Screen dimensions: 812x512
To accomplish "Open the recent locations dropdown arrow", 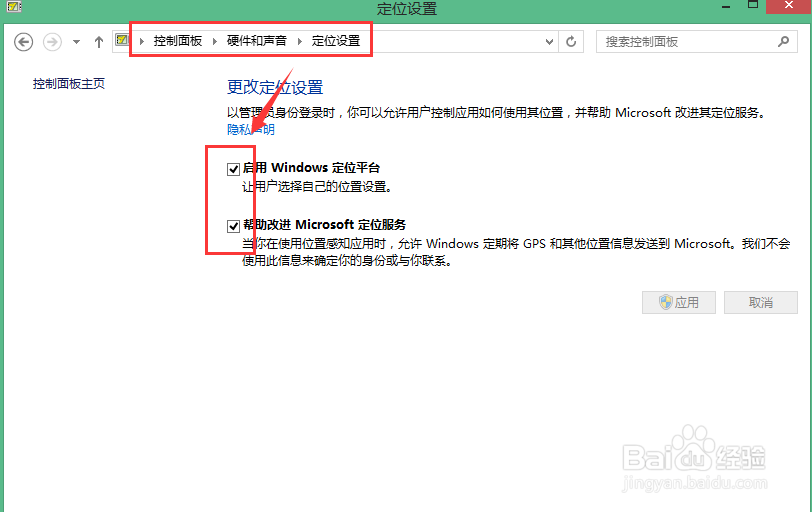I will 76,42.
